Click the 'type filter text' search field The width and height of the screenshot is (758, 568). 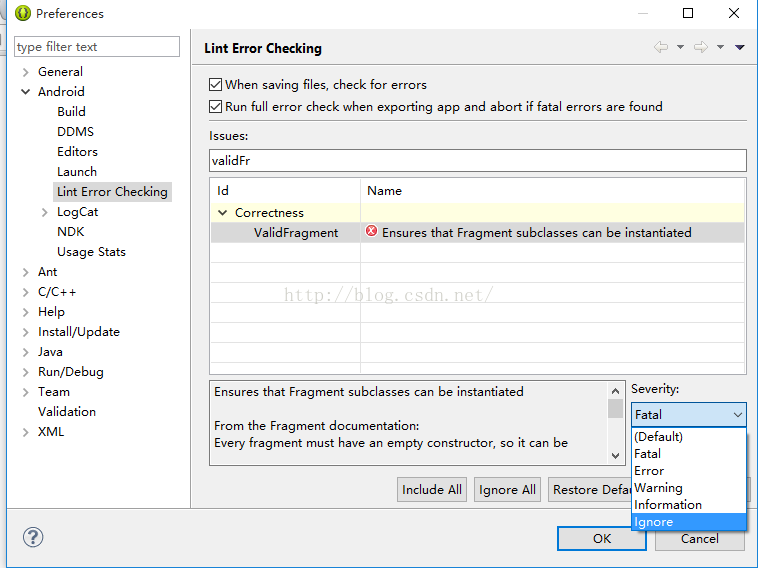click(97, 46)
